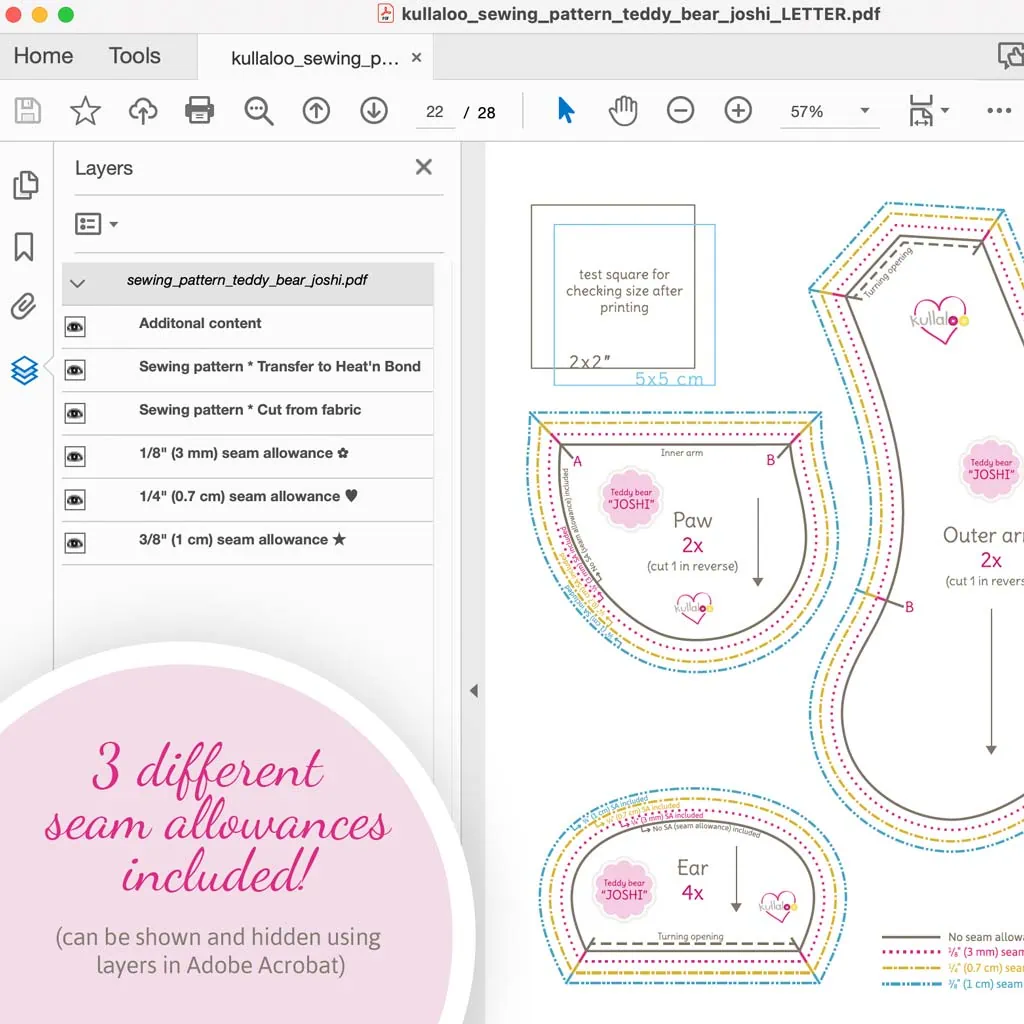The height and width of the screenshot is (1024, 1024).
Task: Click the "Turning opening" label on Ear piece
Action: pos(690,936)
